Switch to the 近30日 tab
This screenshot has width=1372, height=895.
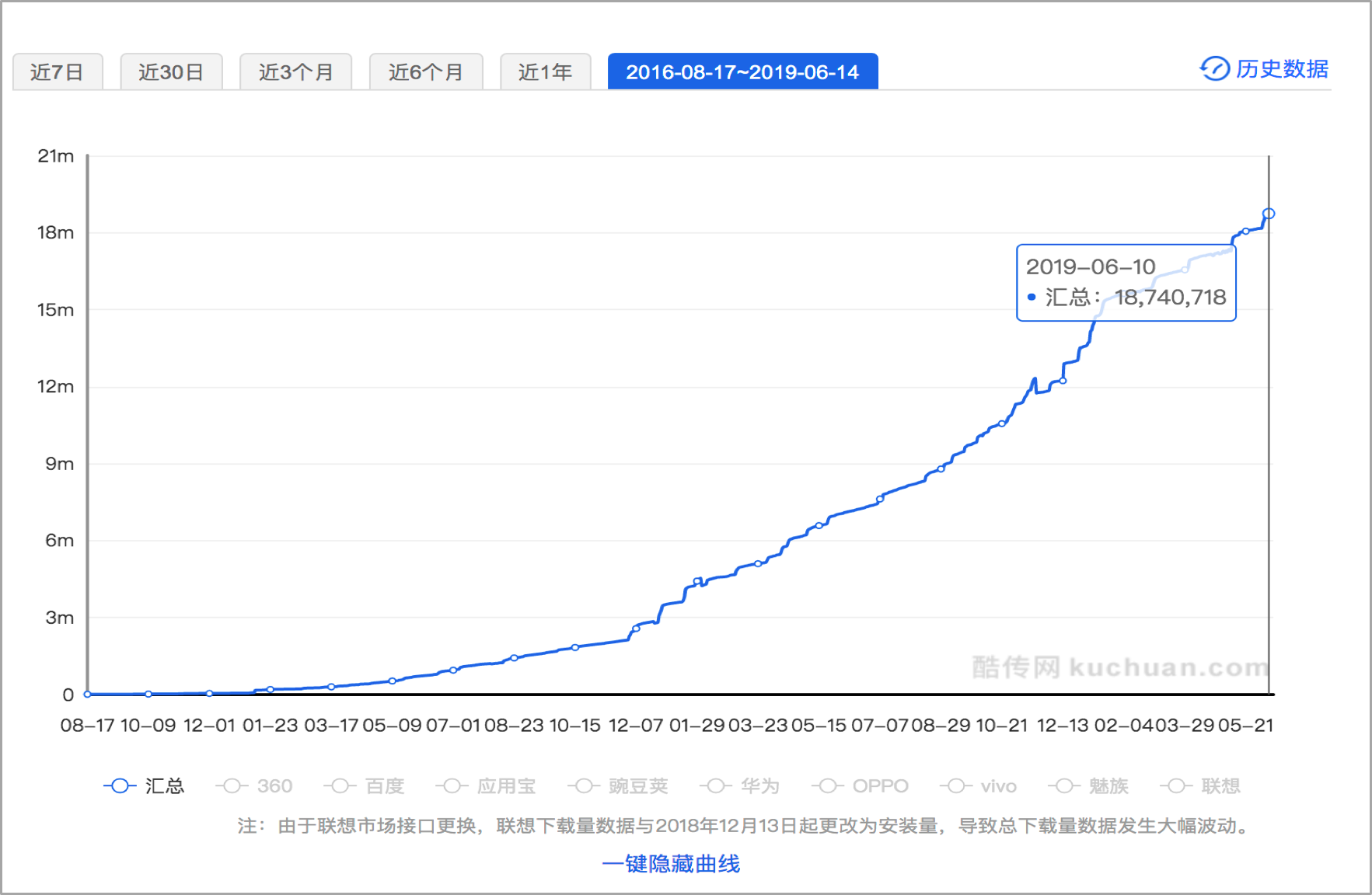coord(171,72)
